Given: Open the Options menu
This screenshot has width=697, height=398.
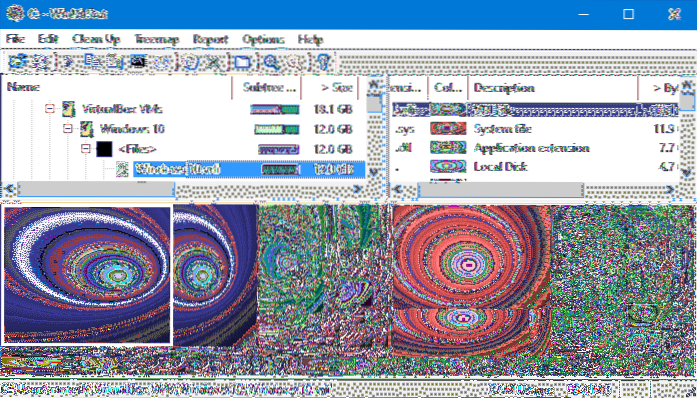Looking at the screenshot, I should [263, 40].
